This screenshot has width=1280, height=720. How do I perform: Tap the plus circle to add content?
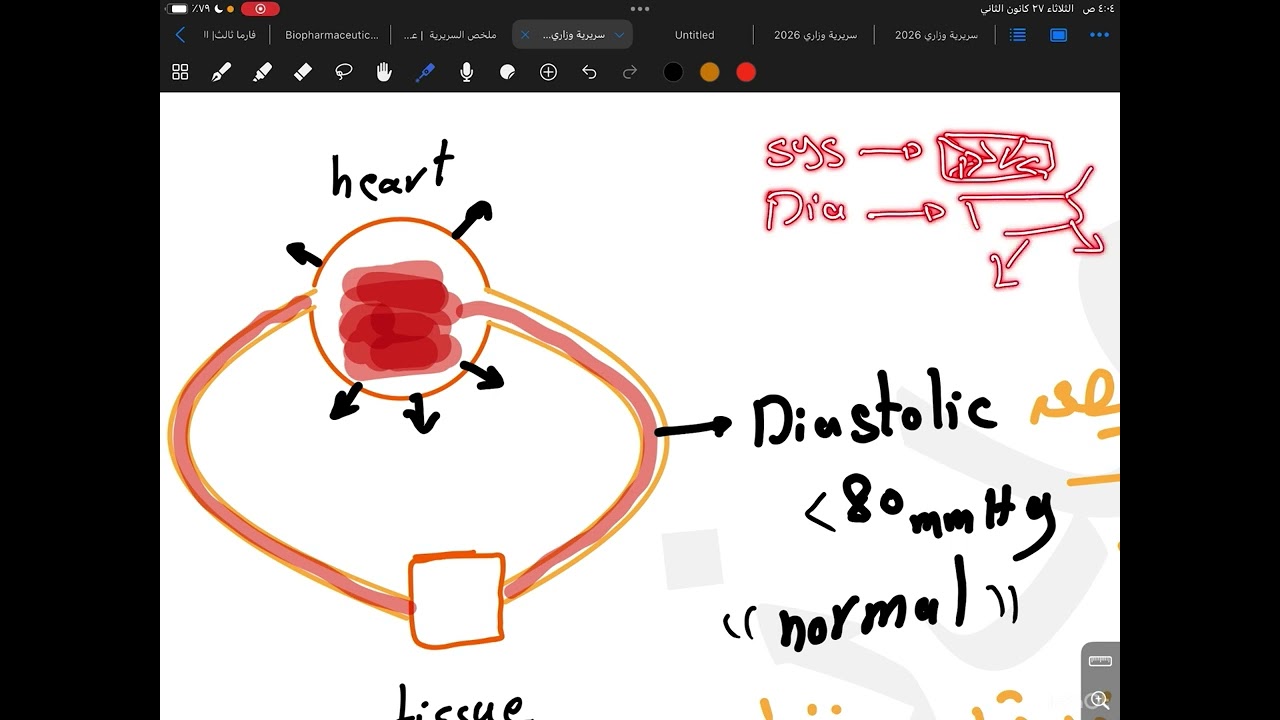[548, 72]
